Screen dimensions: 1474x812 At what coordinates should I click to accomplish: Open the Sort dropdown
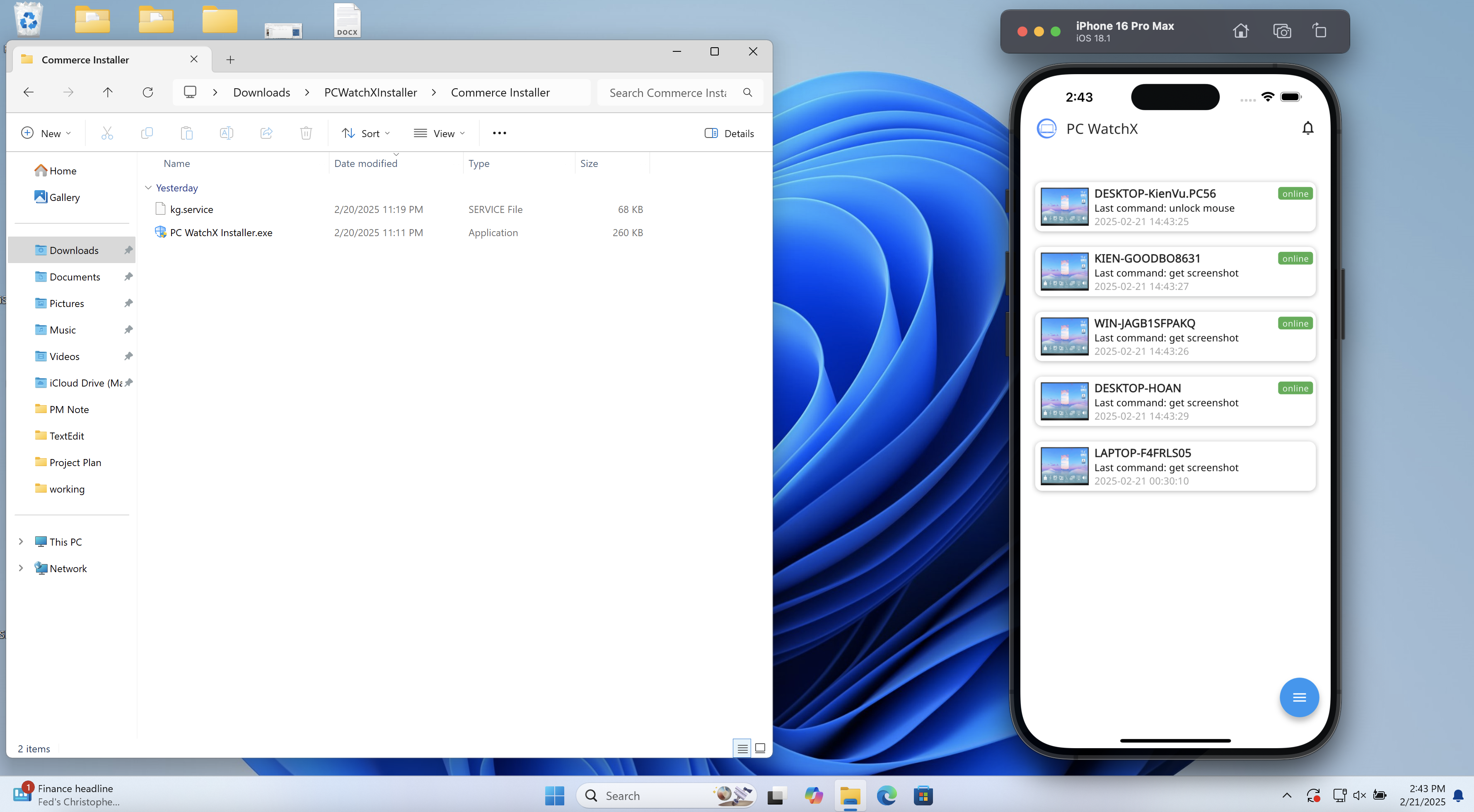(366, 133)
